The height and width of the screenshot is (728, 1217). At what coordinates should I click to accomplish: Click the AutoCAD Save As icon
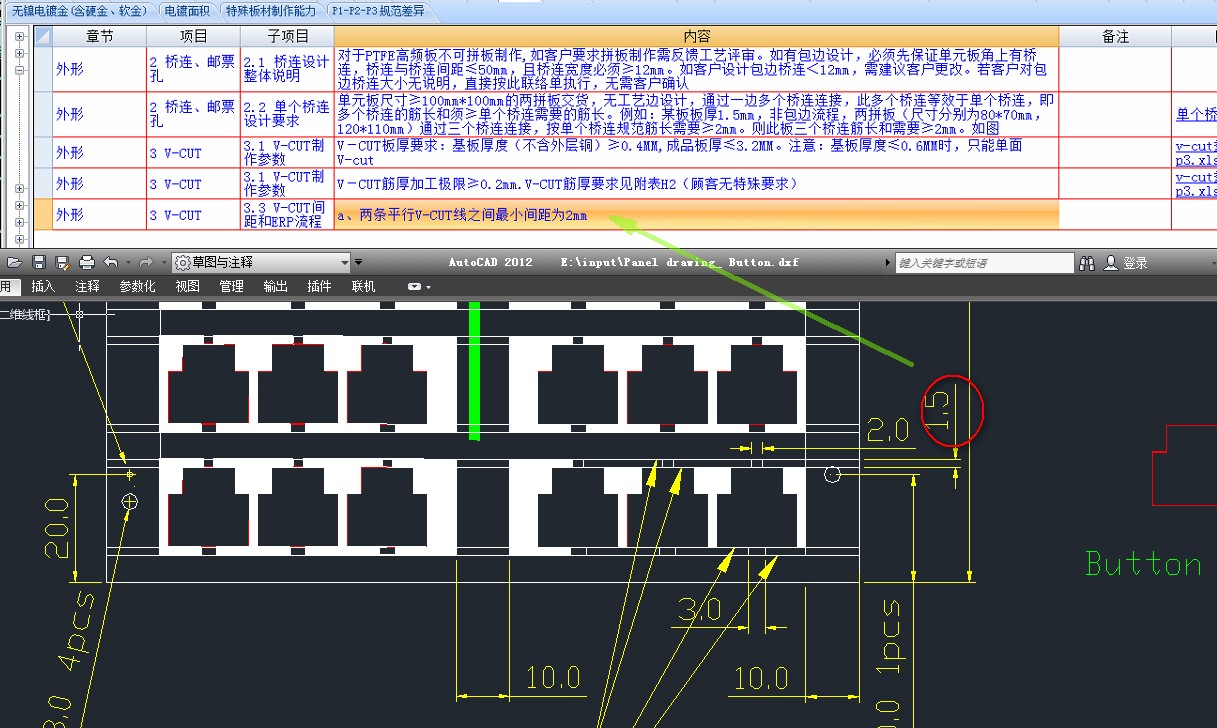pyautogui.click(x=62, y=262)
